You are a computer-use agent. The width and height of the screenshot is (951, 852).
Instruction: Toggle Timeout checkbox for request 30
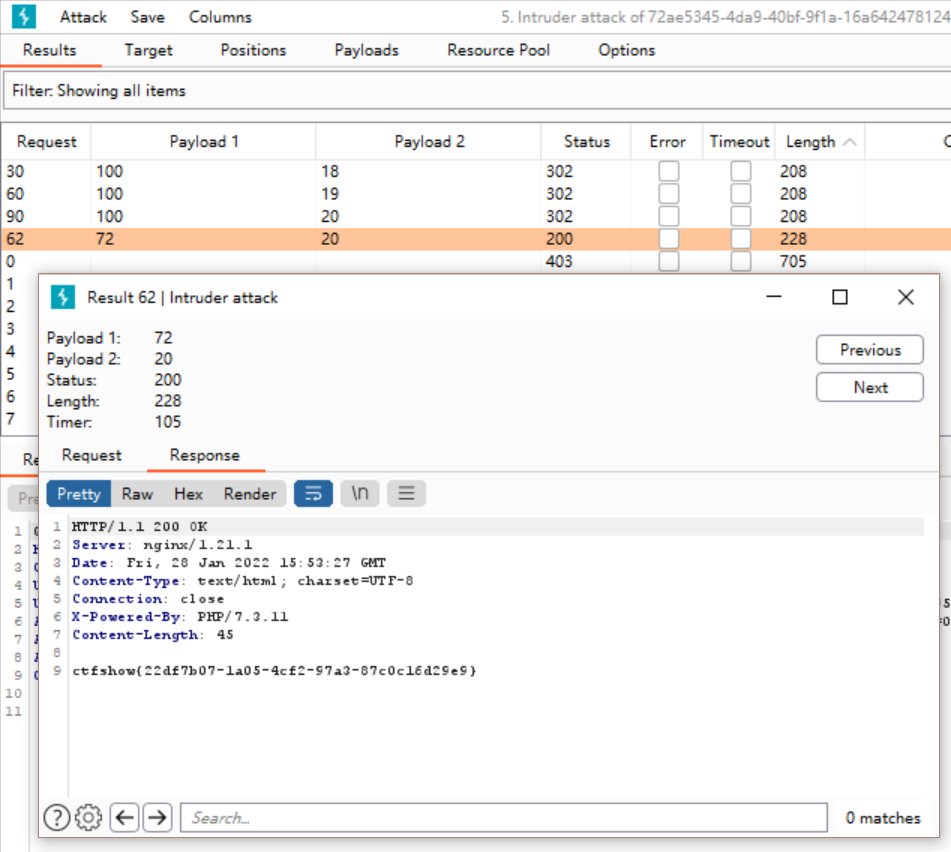(x=741, y=172)
